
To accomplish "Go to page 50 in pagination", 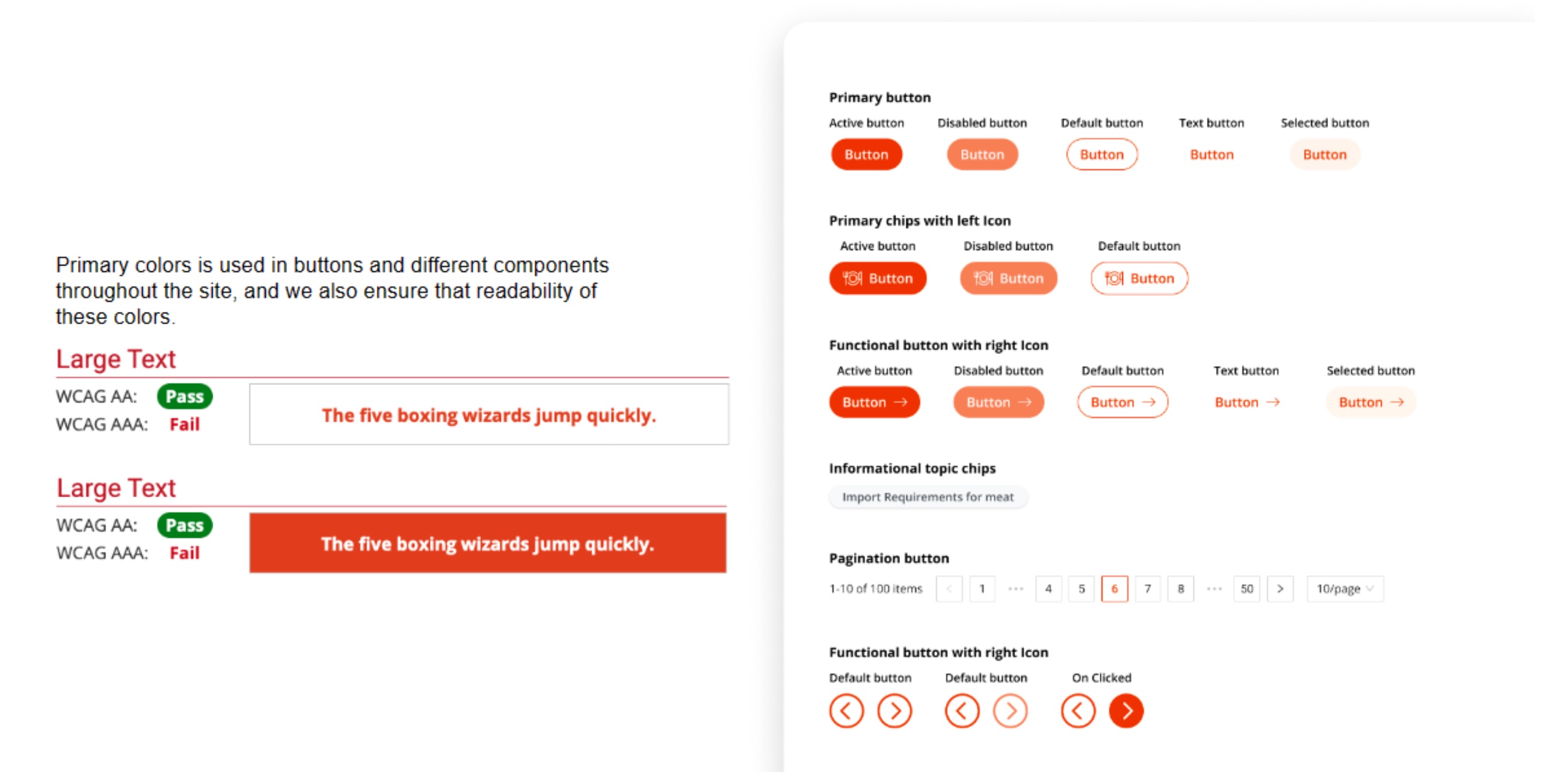I will [x=1246, y=589].
